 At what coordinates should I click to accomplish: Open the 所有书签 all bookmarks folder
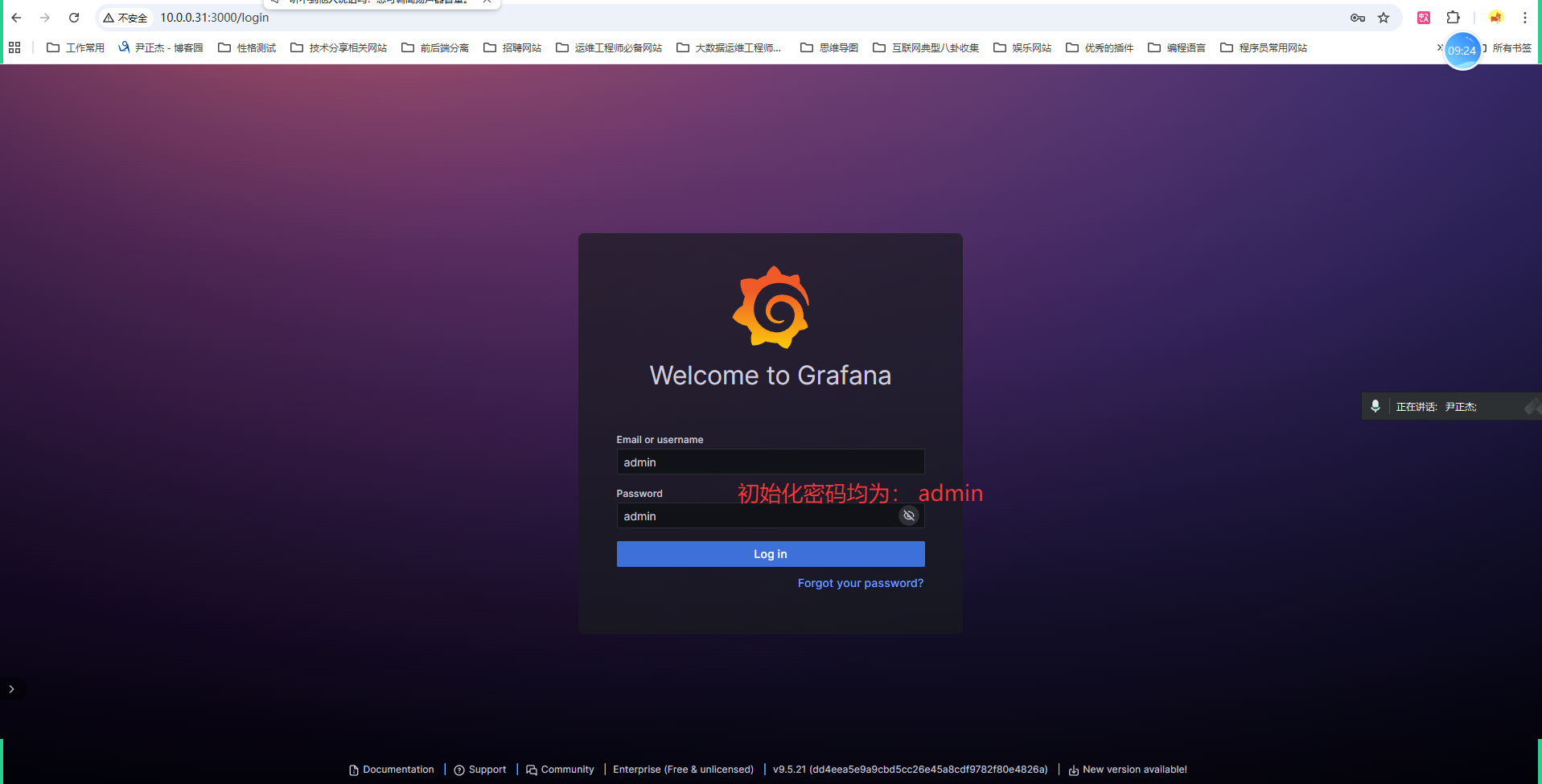pyautogui.click(x=1509, y=47)
